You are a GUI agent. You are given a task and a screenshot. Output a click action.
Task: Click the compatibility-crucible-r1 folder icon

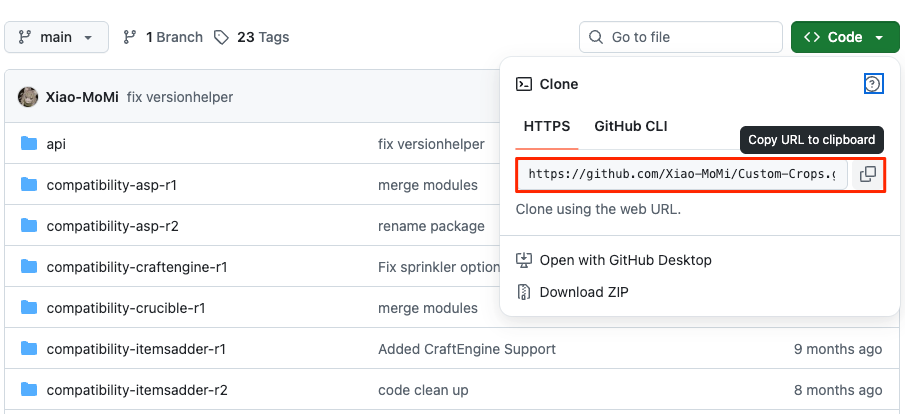pos(29,308)
